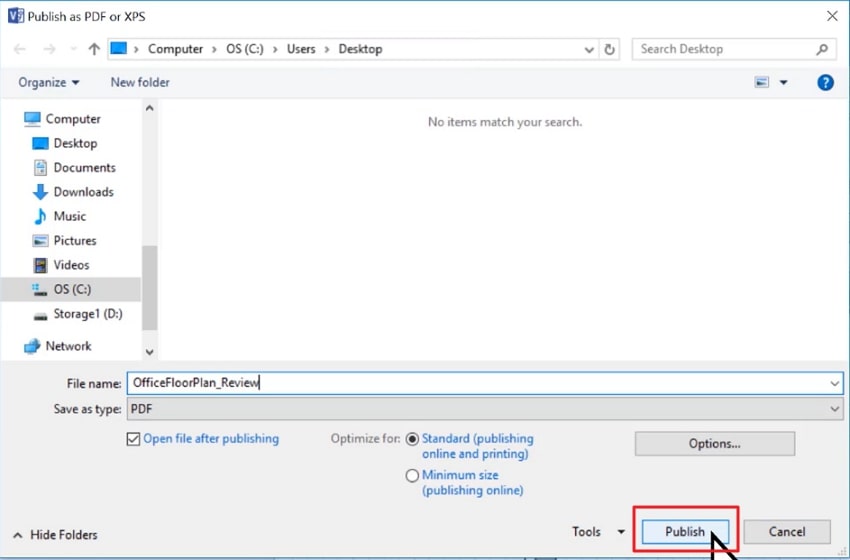Expand the address bar history dropdown
This screenshot has width=850, height=560.
(x=589, y=50)
